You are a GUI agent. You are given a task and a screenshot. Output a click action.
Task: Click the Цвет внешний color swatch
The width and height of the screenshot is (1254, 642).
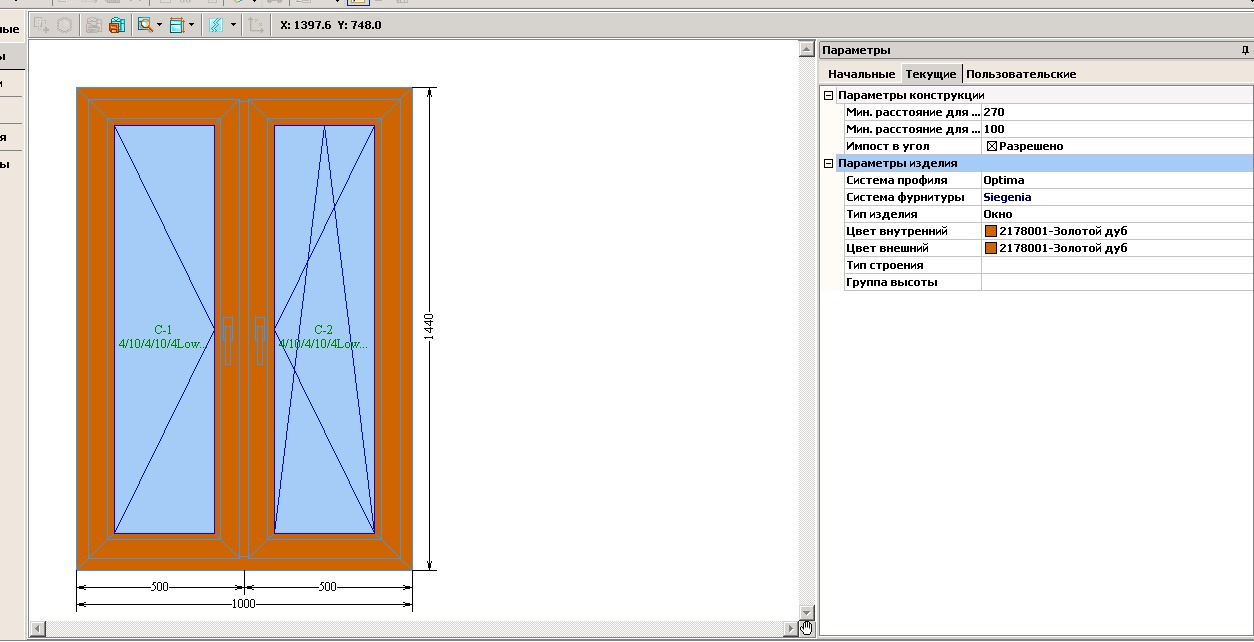click(991, 248)
